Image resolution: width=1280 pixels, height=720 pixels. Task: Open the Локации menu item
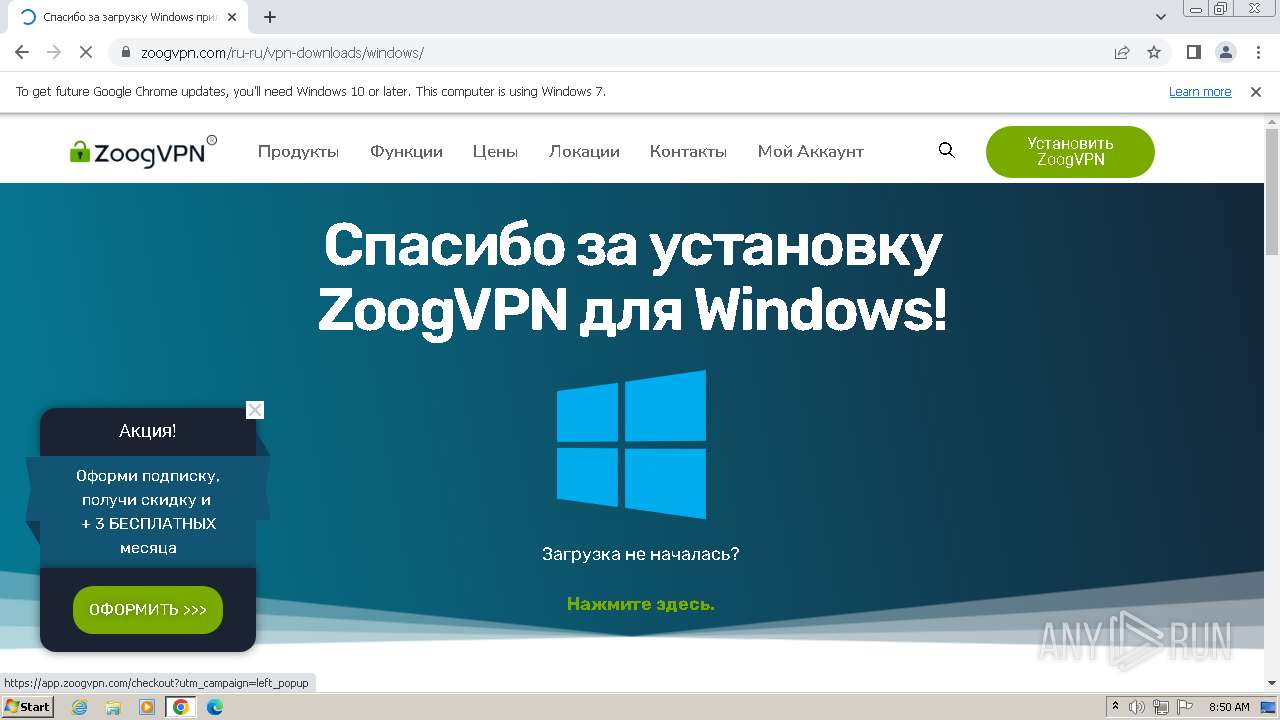(x=584, y=152)
